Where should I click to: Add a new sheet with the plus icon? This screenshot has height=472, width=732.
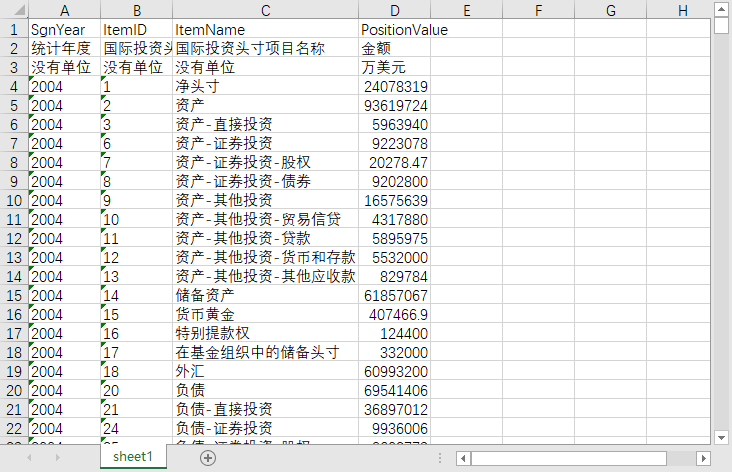tap(208, 458)
